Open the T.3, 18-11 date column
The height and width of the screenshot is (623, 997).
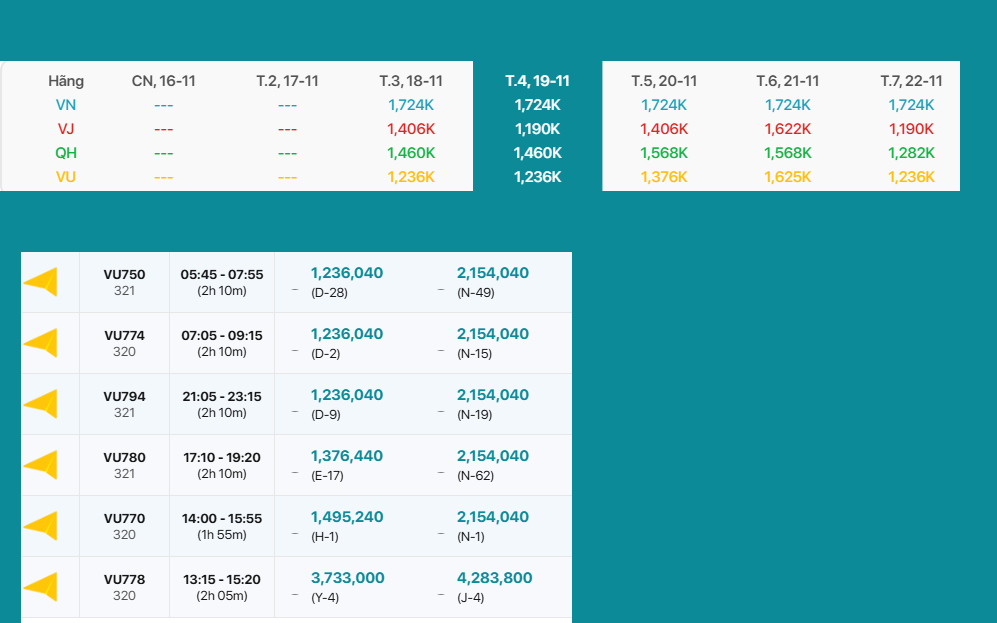pos(411,81)
